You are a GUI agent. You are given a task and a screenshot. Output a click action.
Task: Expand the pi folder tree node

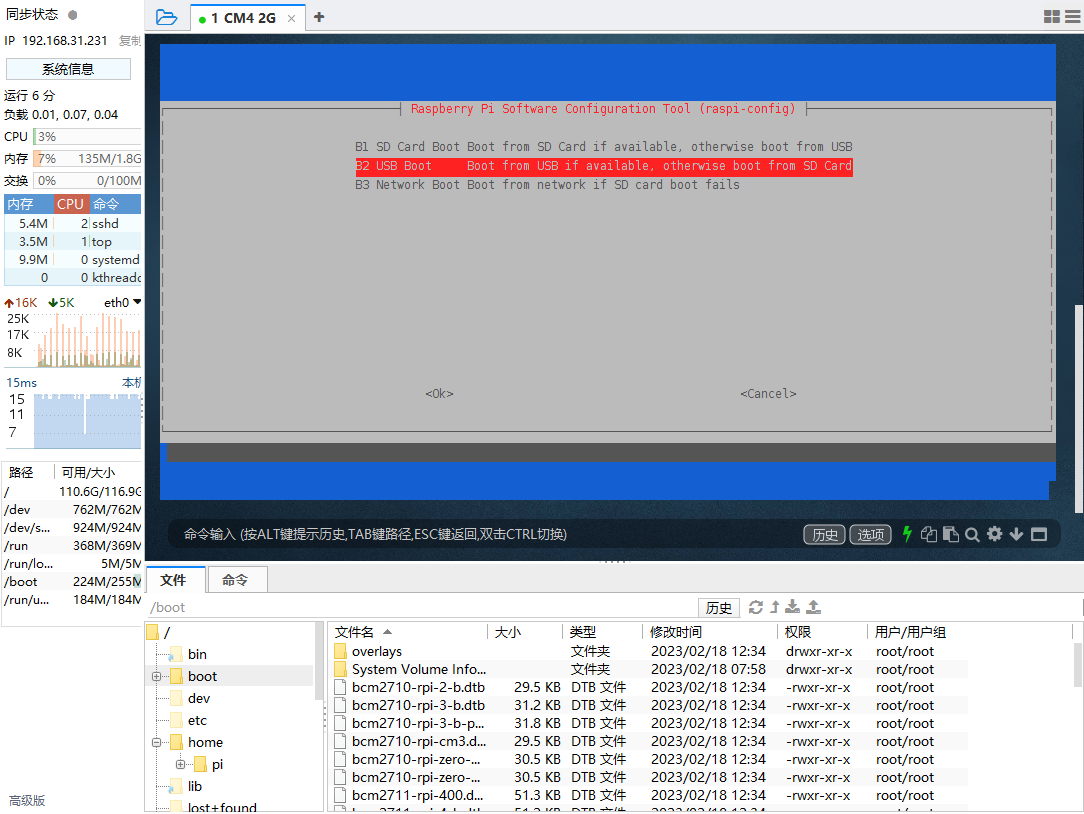[180, 764]
